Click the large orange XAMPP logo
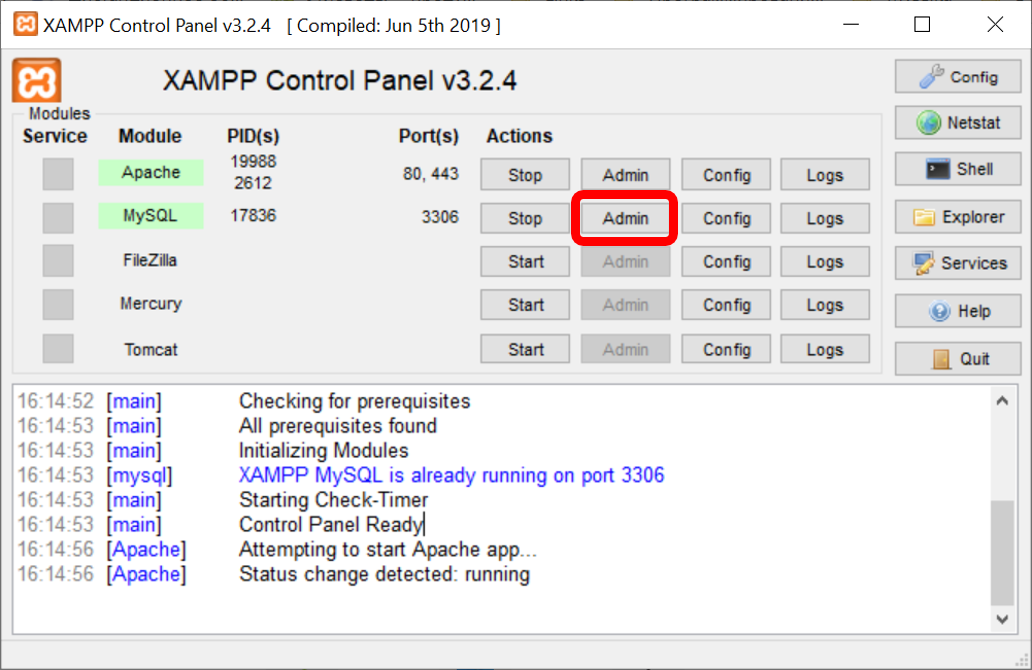This screenshot has height=670, width=1032. 37,80
